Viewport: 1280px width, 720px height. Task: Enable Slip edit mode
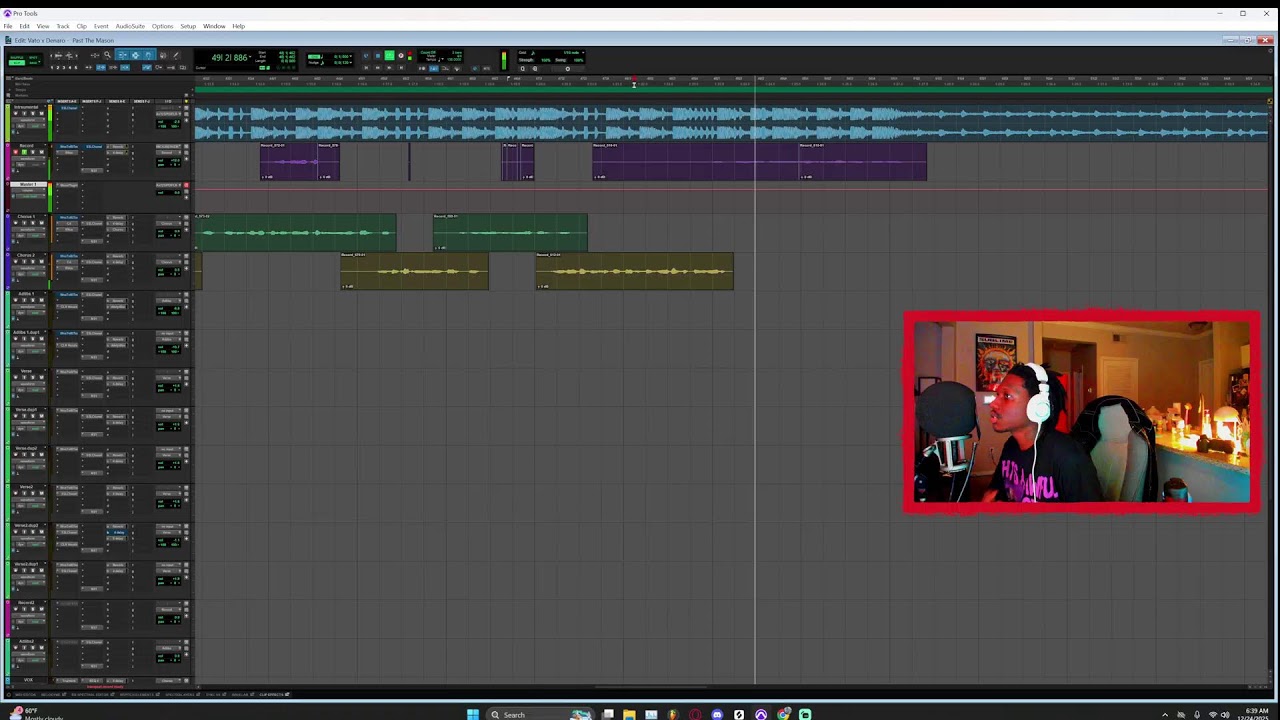[17, 63]
